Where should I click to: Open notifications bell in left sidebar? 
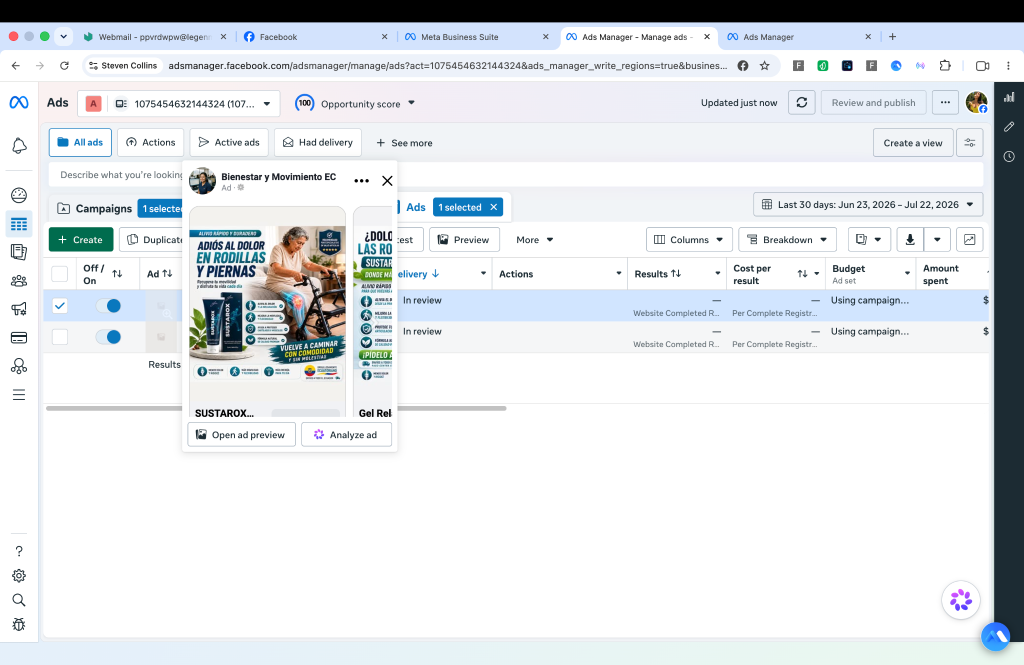pyautogui.click(x=19, y=146)
